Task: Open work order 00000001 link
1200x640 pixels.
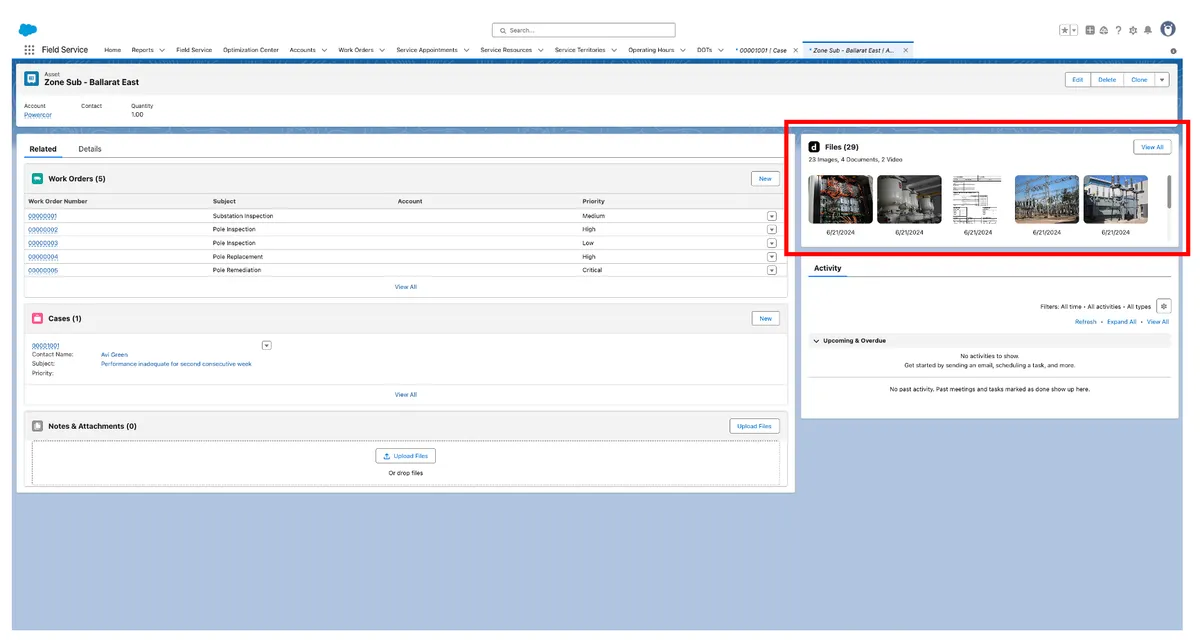Action: (x=42, y=216)
